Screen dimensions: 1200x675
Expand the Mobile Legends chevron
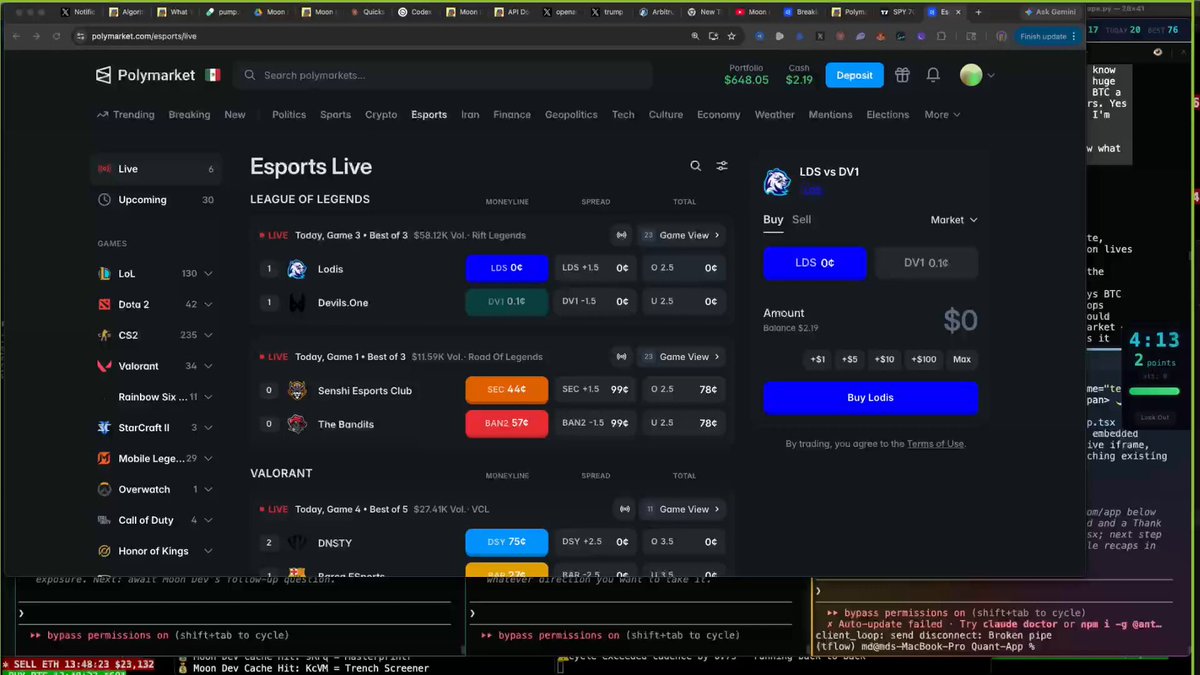point(208,459)
